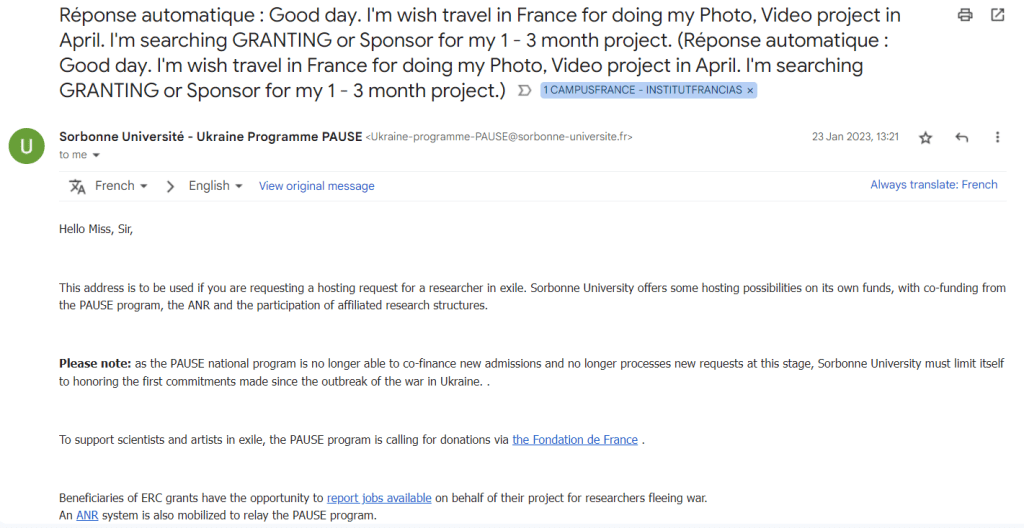Screen dimensions: 1024x528
Task: Expand recipient details next to "to me"
Action: point(96,155)
